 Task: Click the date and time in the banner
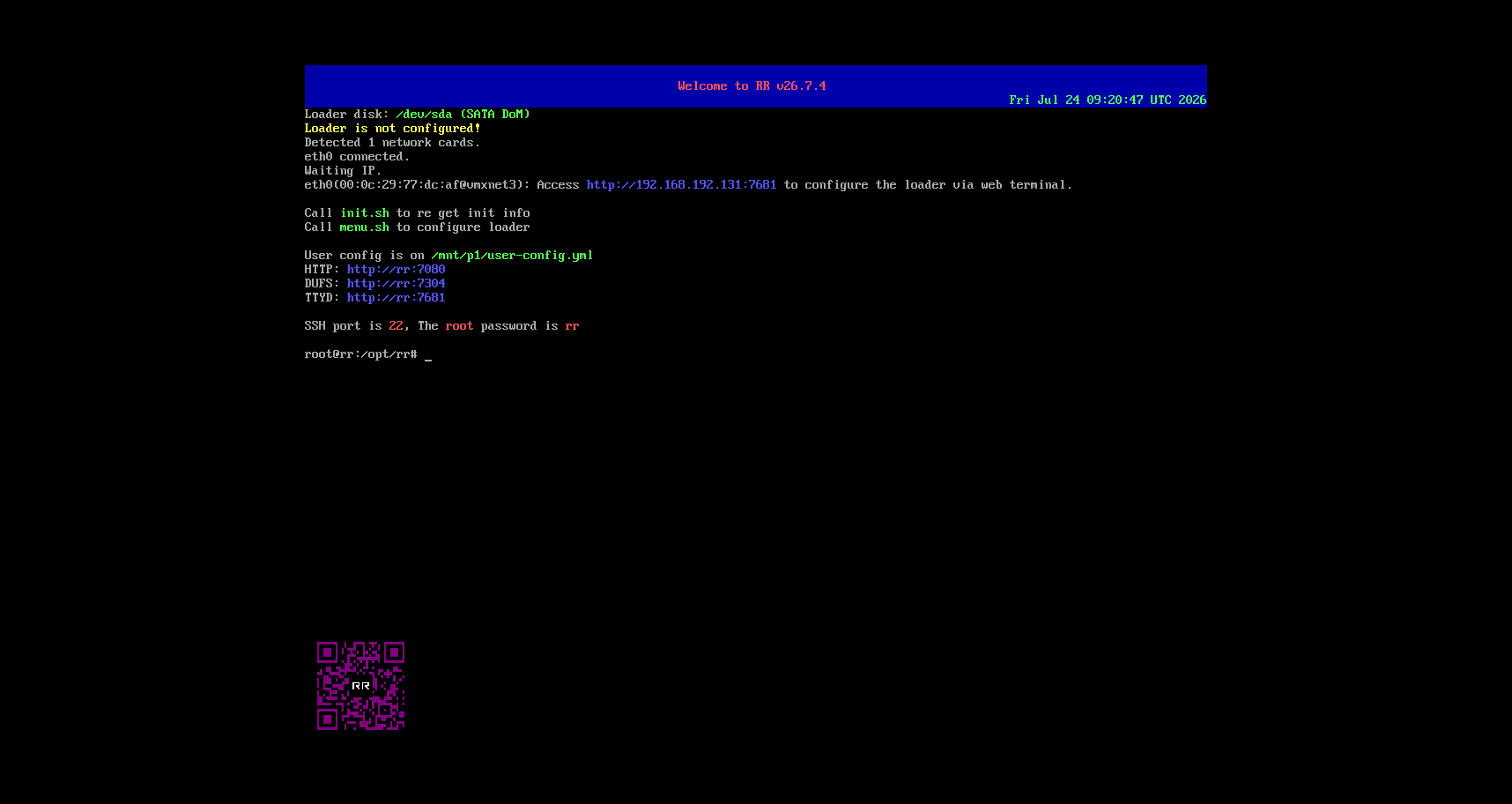coord(1108,100)
